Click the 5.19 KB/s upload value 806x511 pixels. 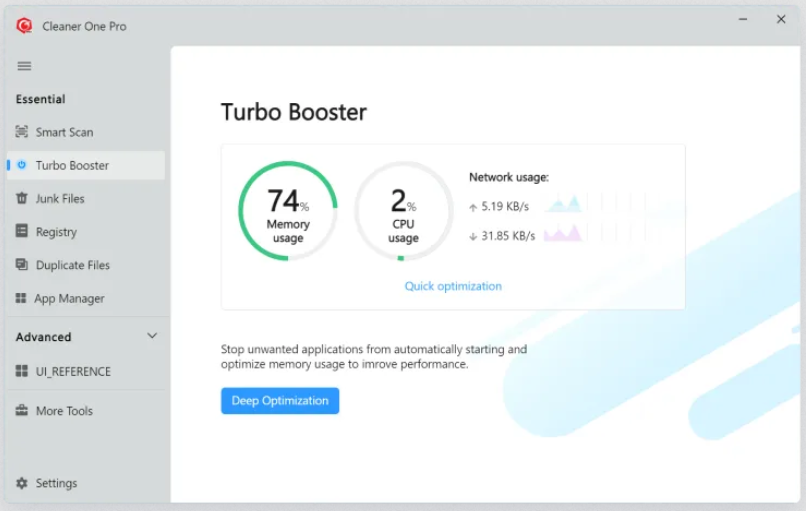tap(505, 207)
